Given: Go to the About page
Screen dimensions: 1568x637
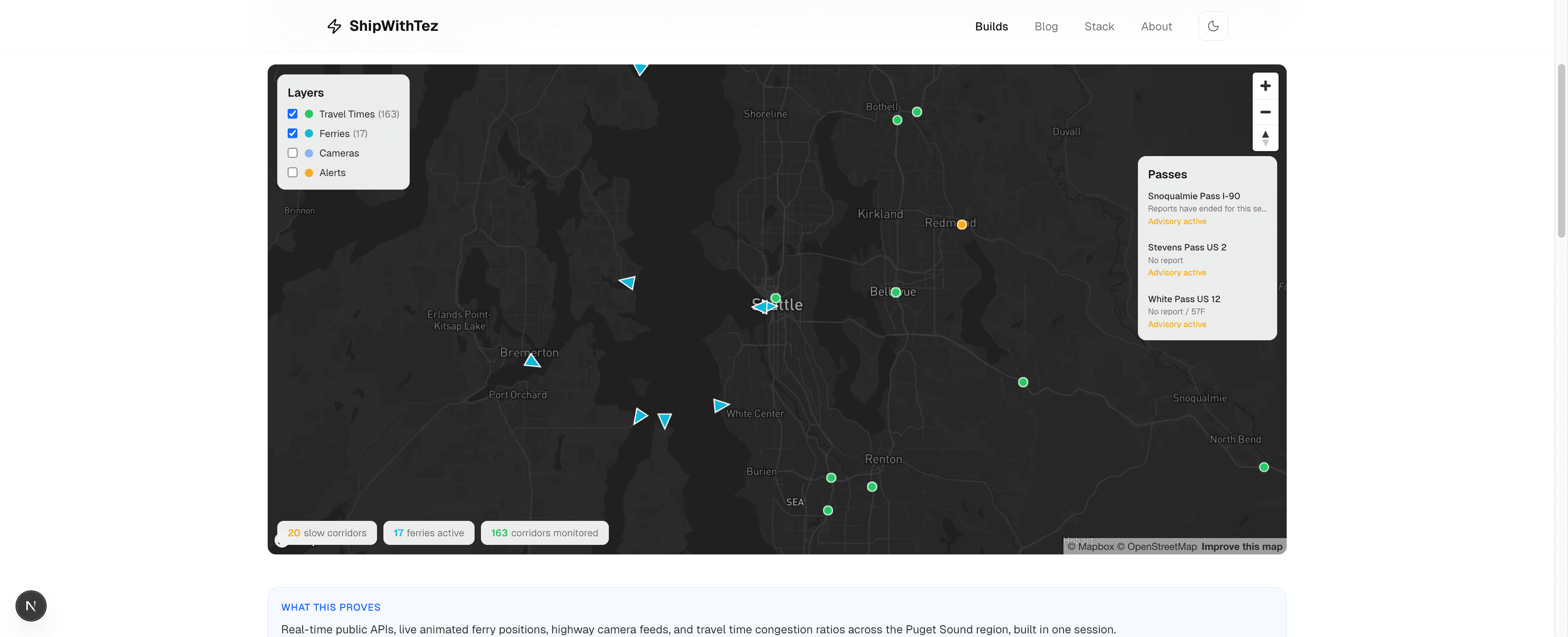Looking at the screenshot, I should (x=1156, y=26).
